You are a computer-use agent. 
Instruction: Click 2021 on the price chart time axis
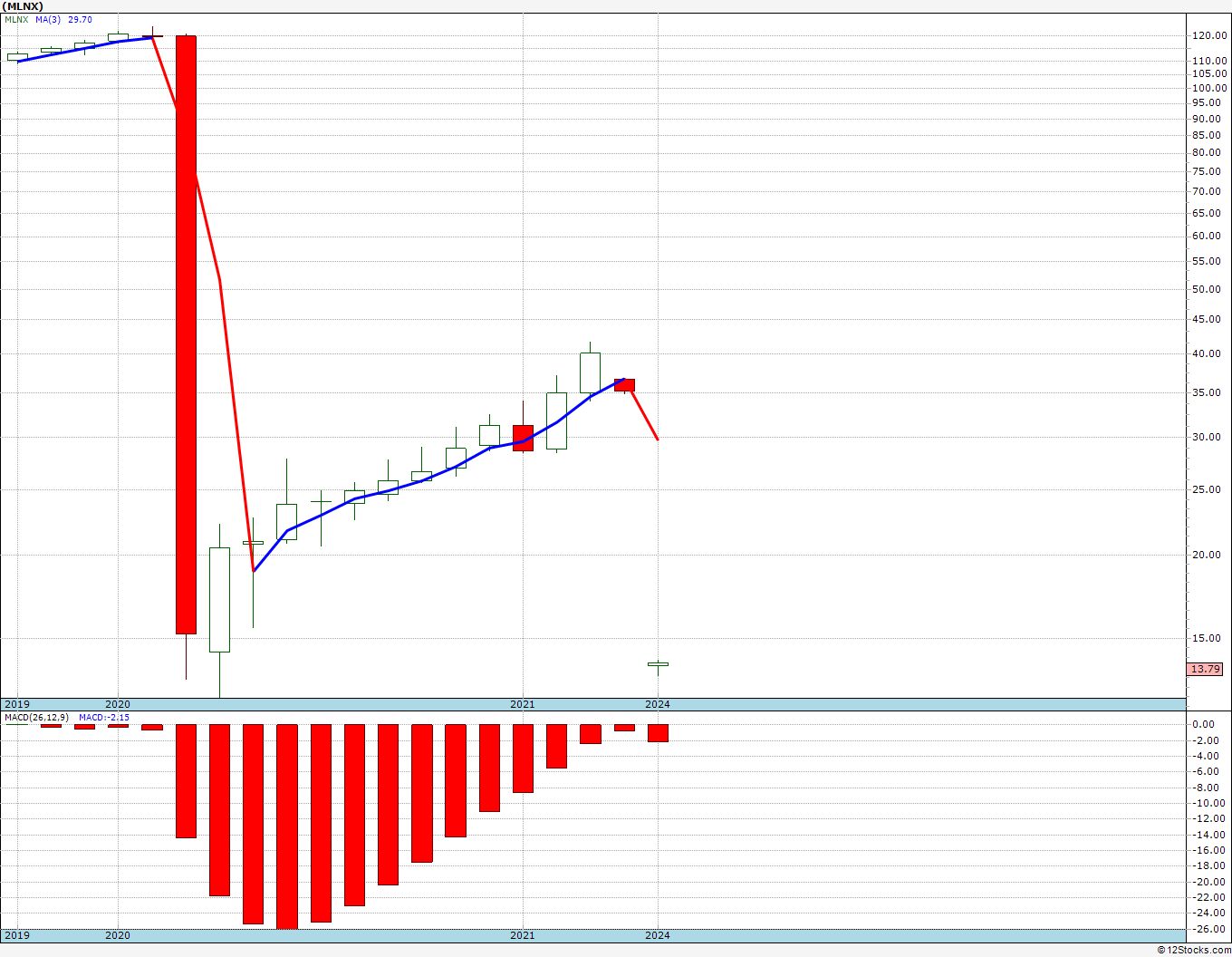[x=523, y=704]
